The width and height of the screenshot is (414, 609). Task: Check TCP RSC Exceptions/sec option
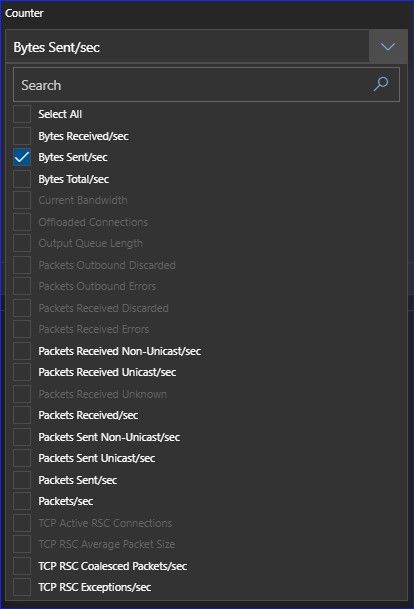22,587
